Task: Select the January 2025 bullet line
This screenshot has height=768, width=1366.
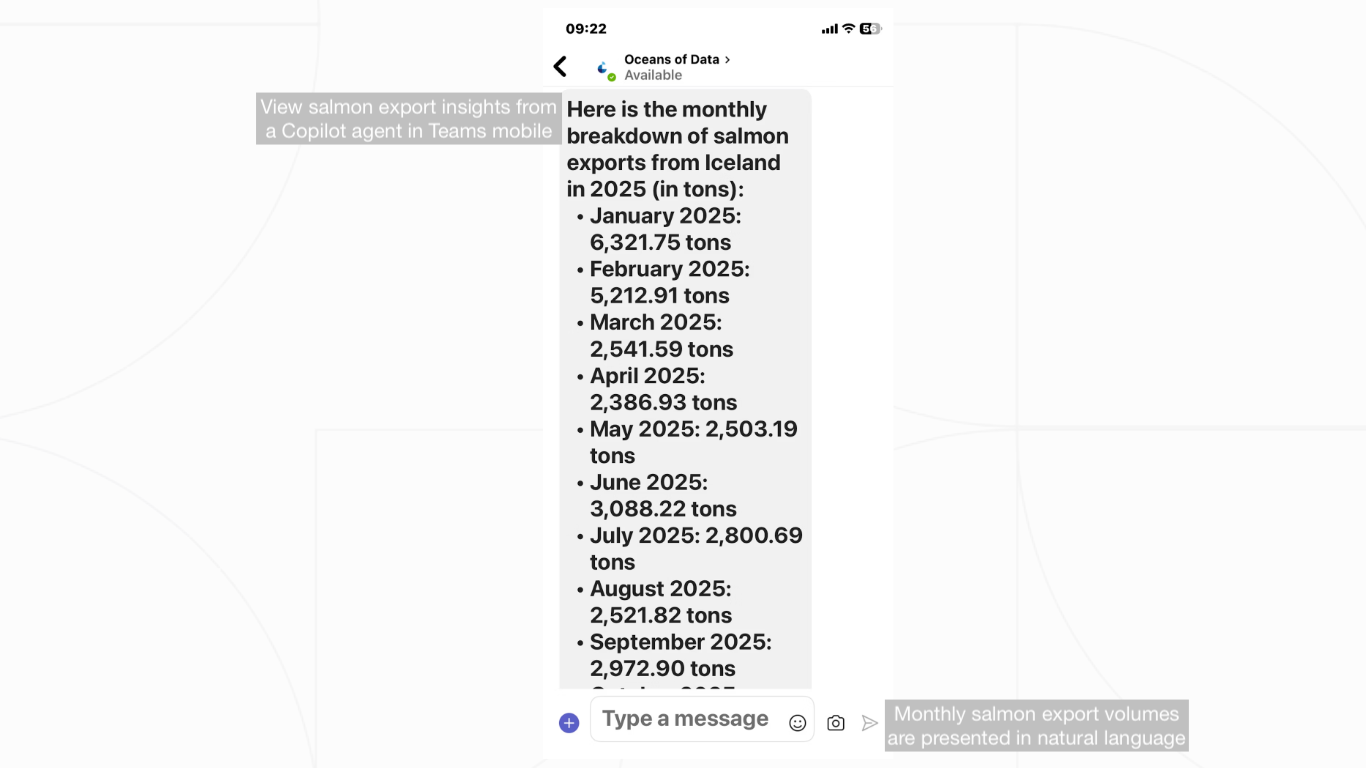Action: click(x=666, y=229)
